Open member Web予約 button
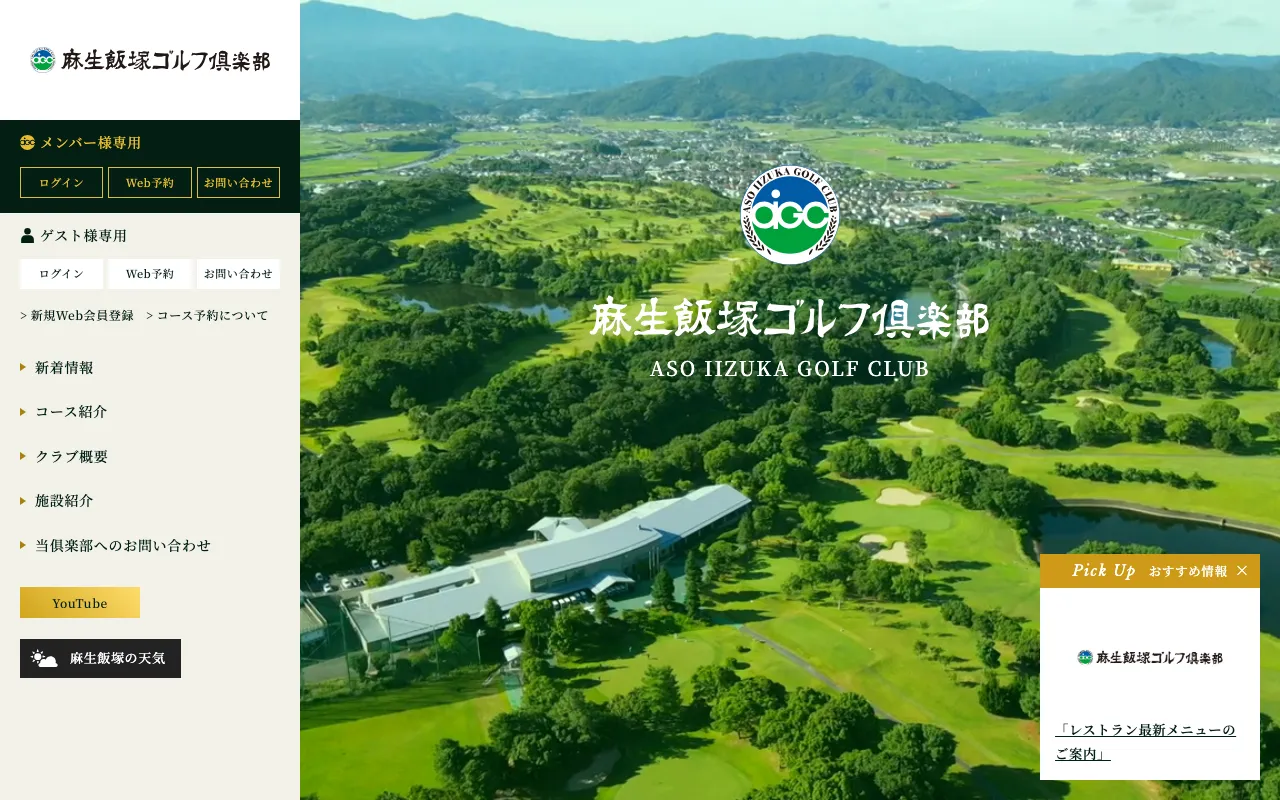Viewport: 1280px width, 800px height. pyautogui.click(x=150, y=183)
